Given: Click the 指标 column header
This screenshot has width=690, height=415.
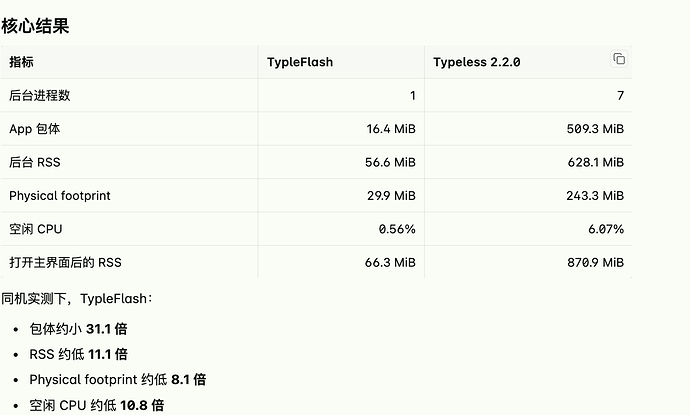Looking at the screenshot, I should click(21, 62).
